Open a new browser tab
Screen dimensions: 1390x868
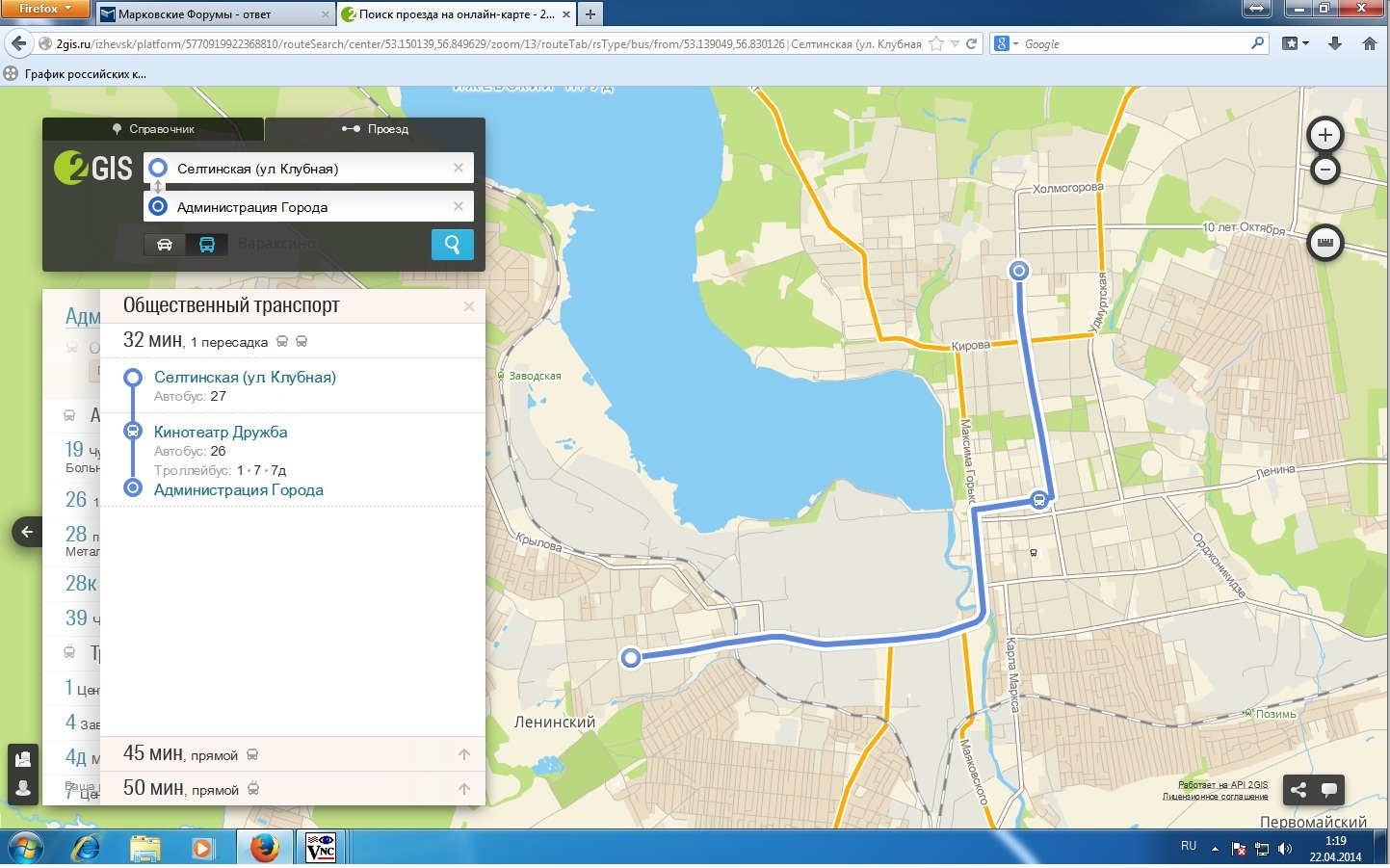click(x=590, y=14)
